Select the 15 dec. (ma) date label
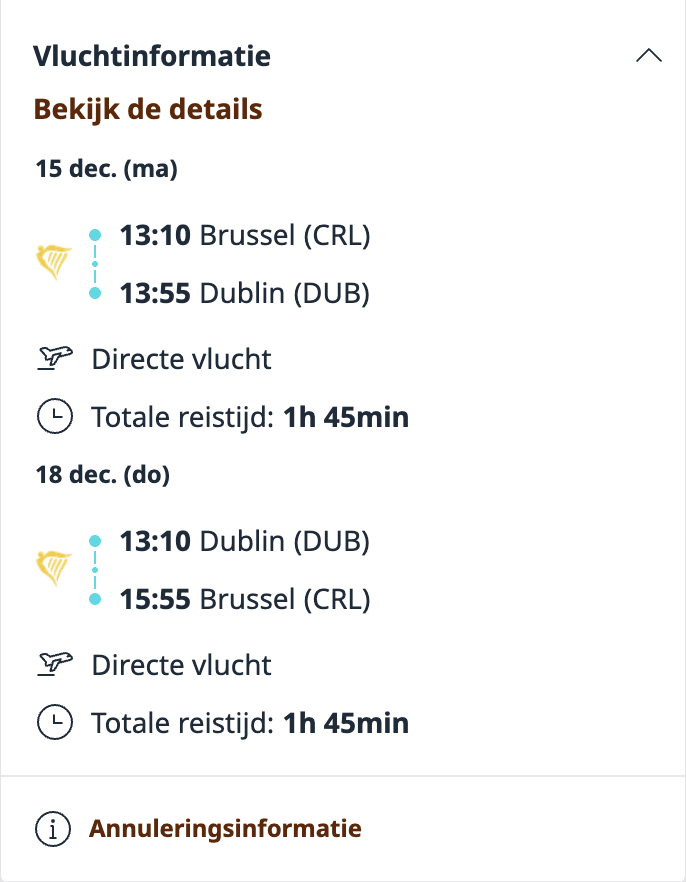The height and width of the screenshot is (882, 686). coord(106,169)
